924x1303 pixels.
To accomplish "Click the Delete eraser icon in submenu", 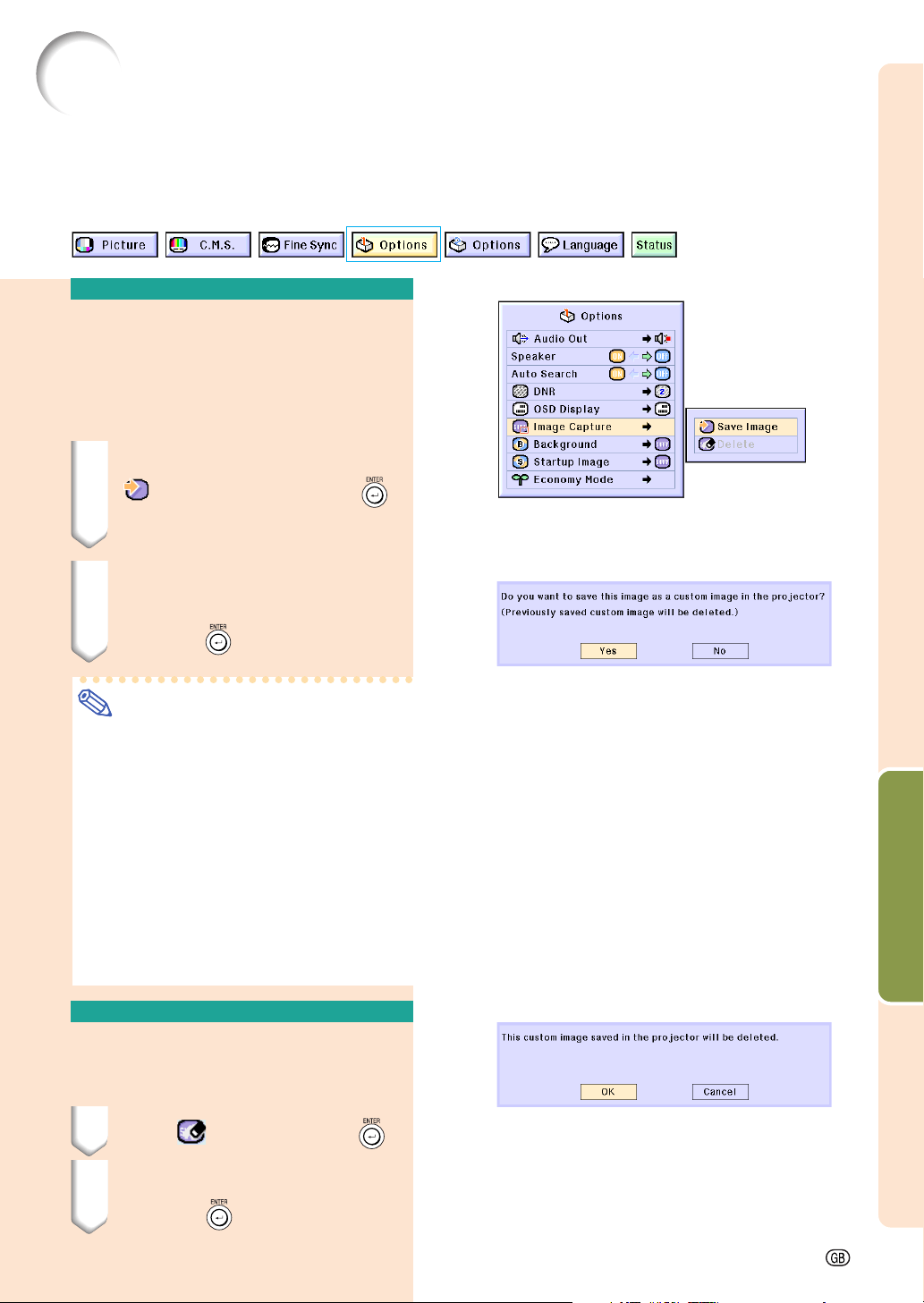I will pos(707,444).
